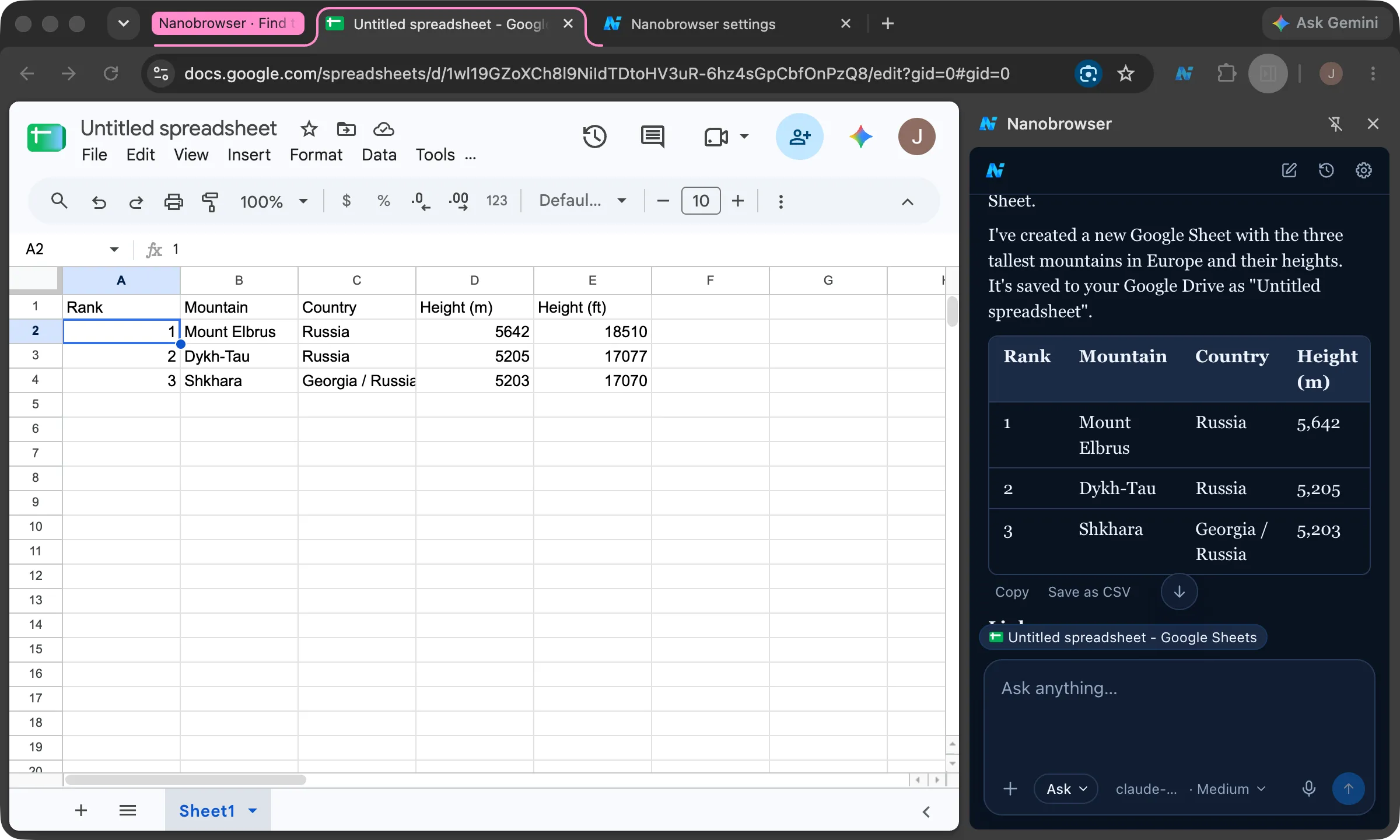Open the J account avatar in Sheets
This screenshot has height=840, width=1400.
[x=916, y=136]
